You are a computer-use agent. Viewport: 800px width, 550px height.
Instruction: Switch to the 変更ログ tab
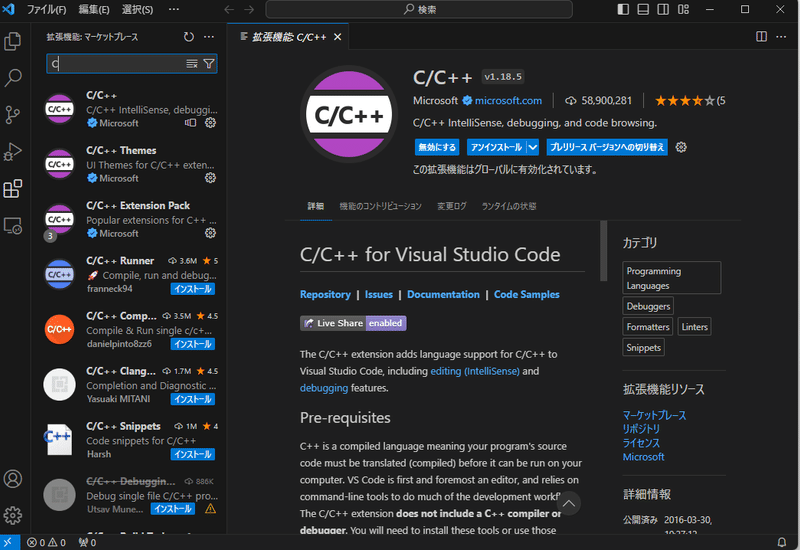(452, 206)
